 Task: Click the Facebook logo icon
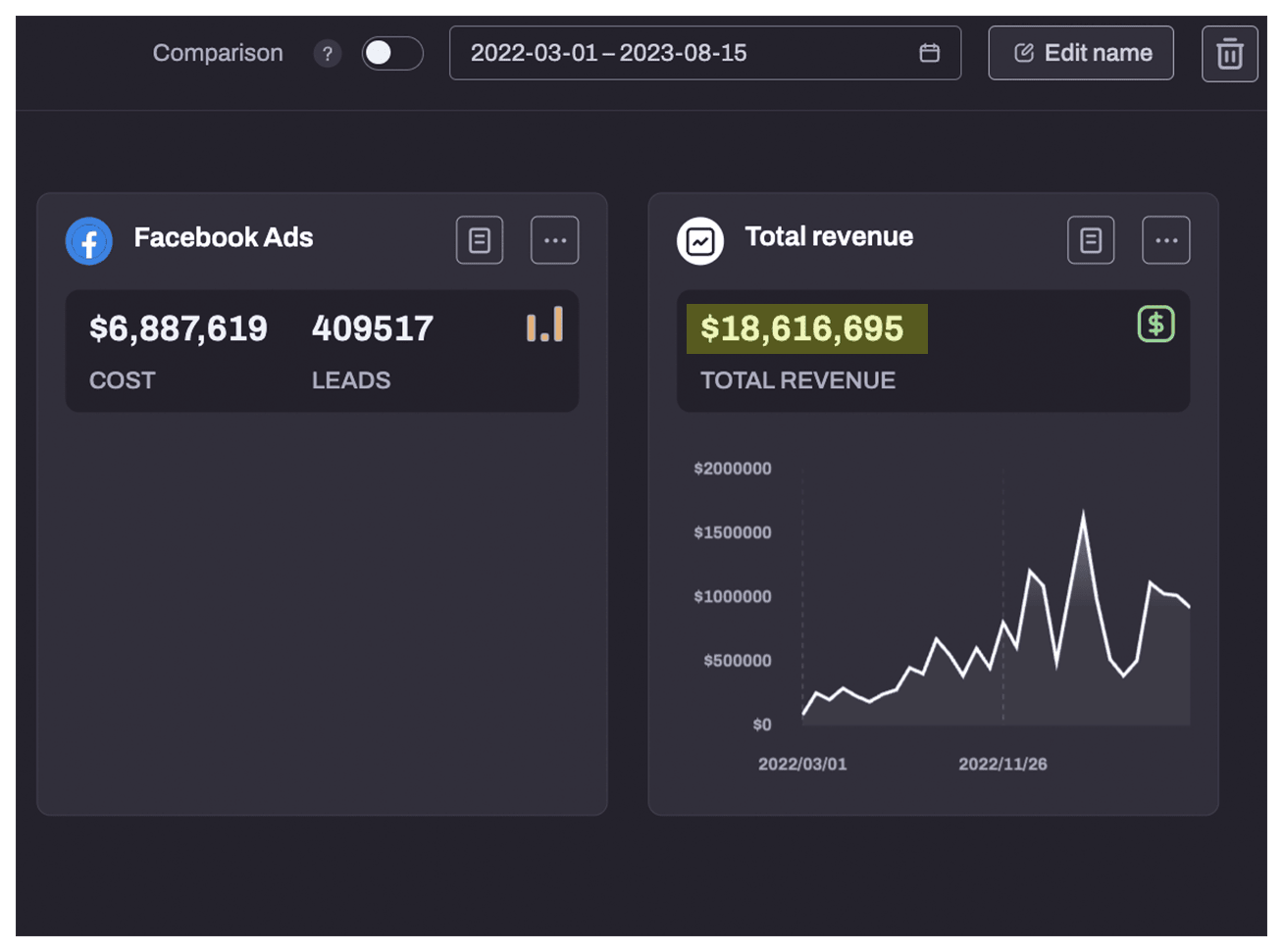pos(88,241)
